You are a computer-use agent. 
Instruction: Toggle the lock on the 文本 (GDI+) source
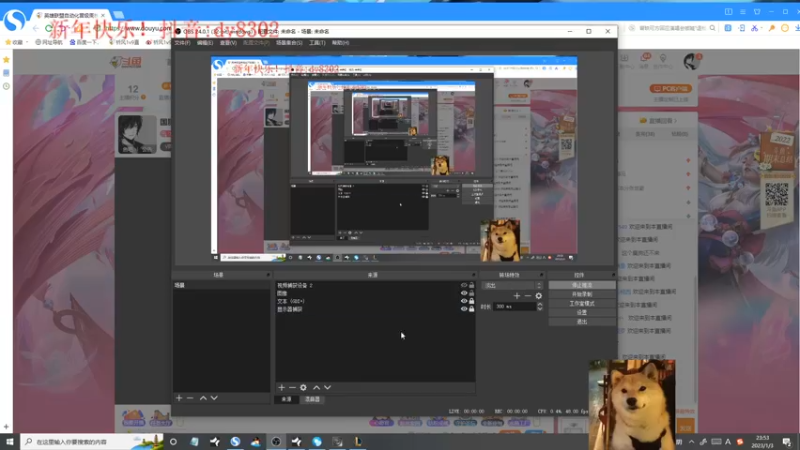[471, 301]
